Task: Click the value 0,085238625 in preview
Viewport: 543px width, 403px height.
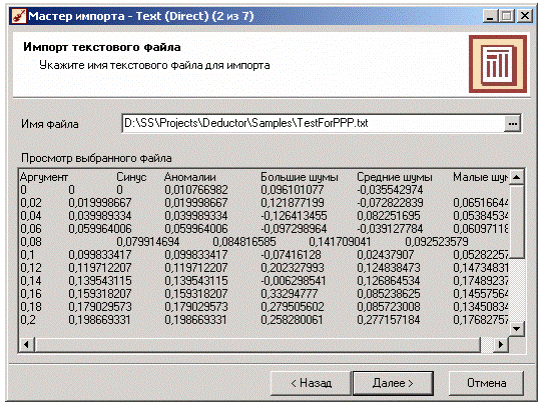Action: [x=389, y=294]
